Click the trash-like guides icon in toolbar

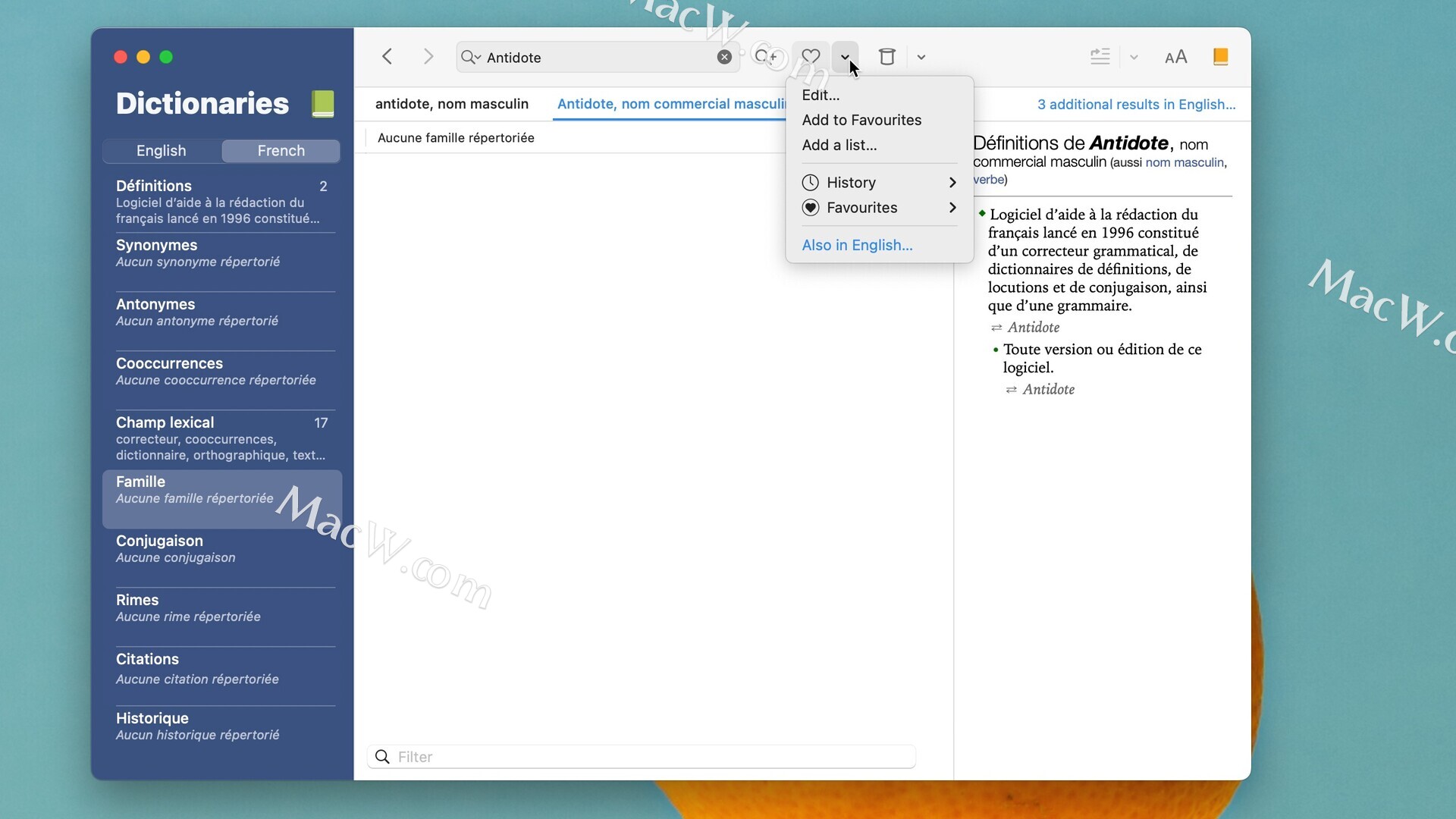click(887, 57)
